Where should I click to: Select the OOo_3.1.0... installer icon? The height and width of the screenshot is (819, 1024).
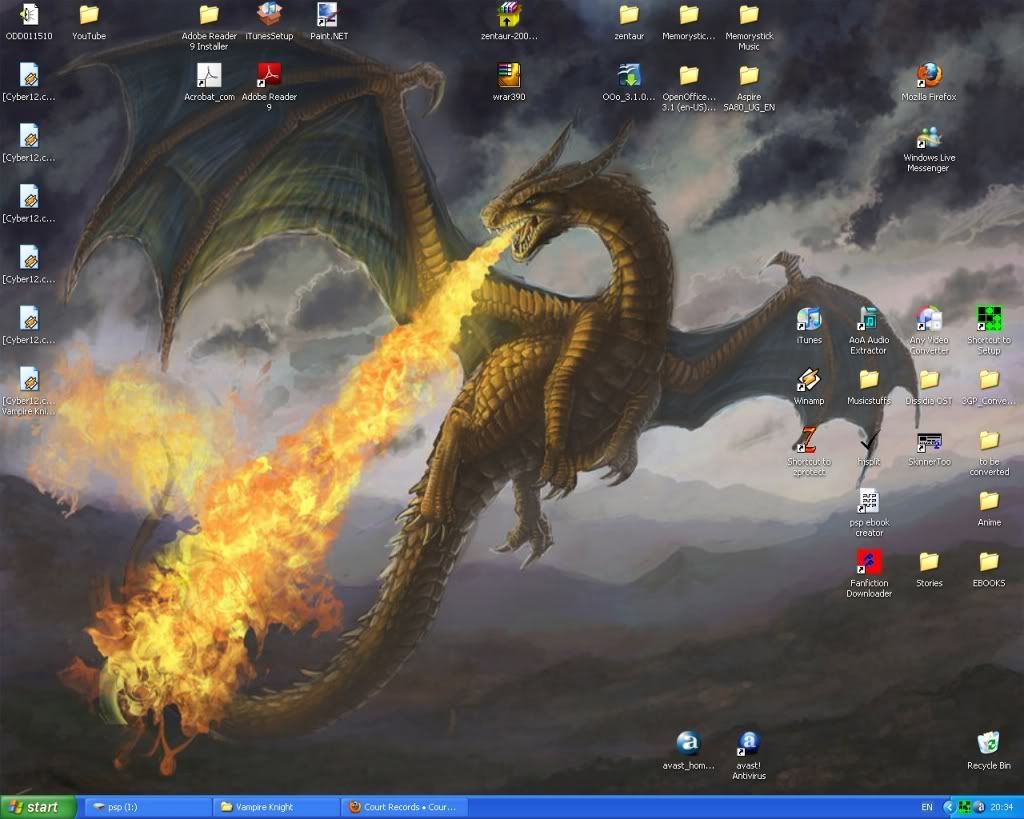click(629, 76)
